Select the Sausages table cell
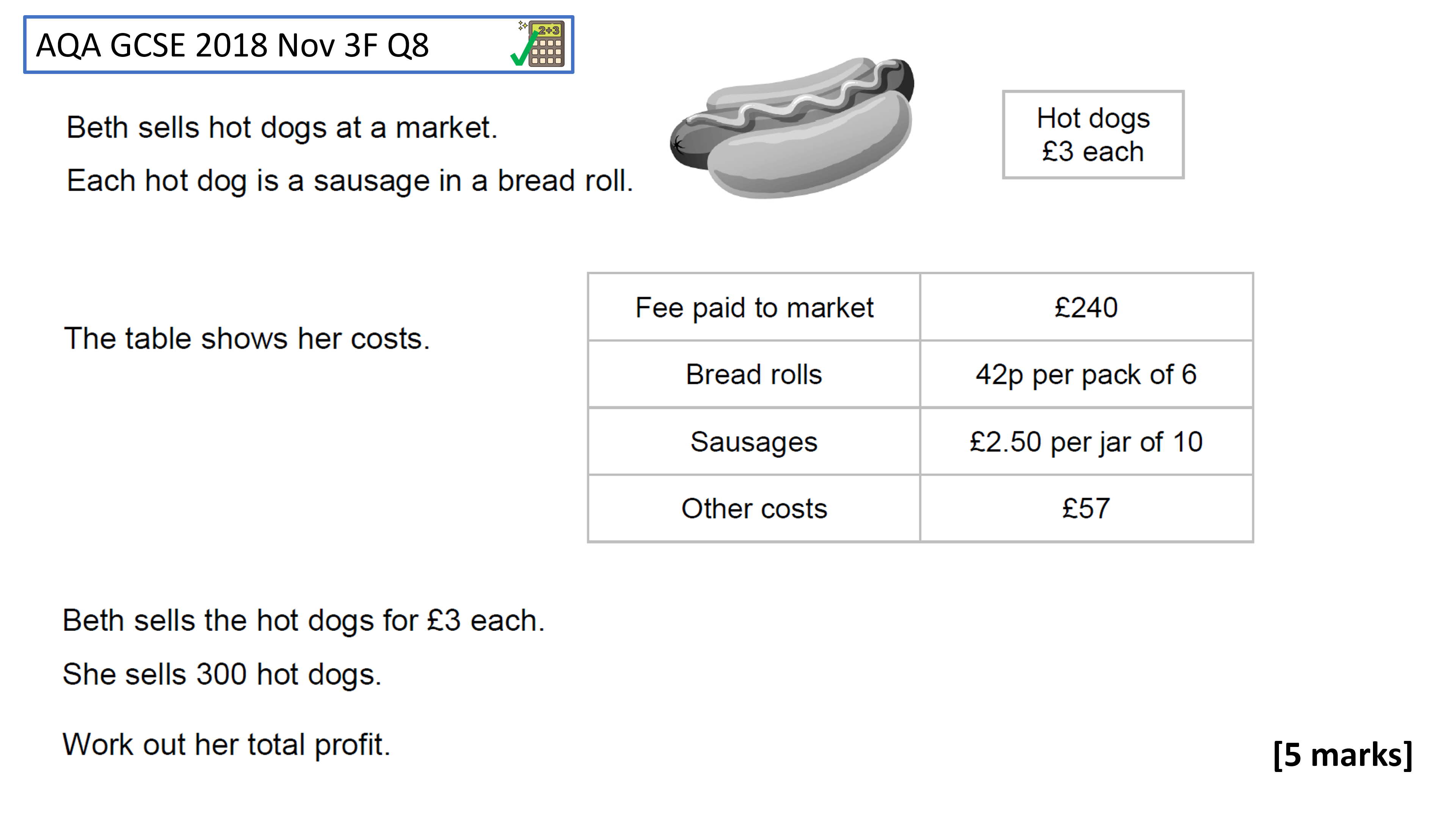1456x819 pixels. [754, 441]
